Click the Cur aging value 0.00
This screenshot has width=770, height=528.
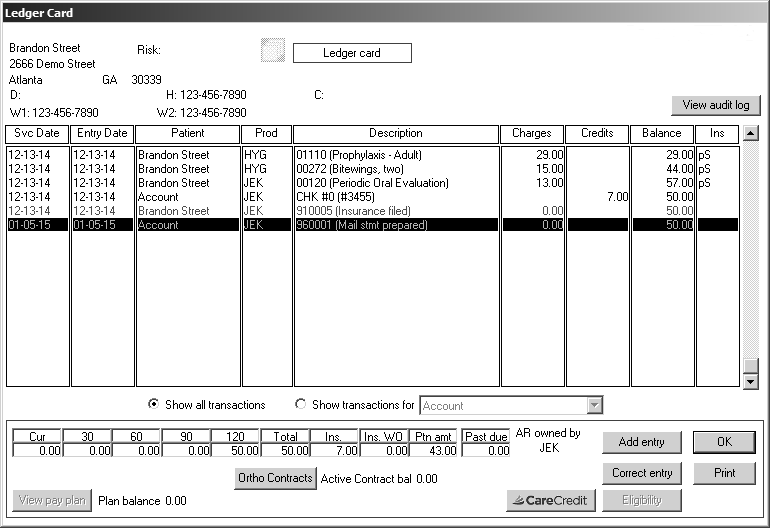(x=37, y=450)
